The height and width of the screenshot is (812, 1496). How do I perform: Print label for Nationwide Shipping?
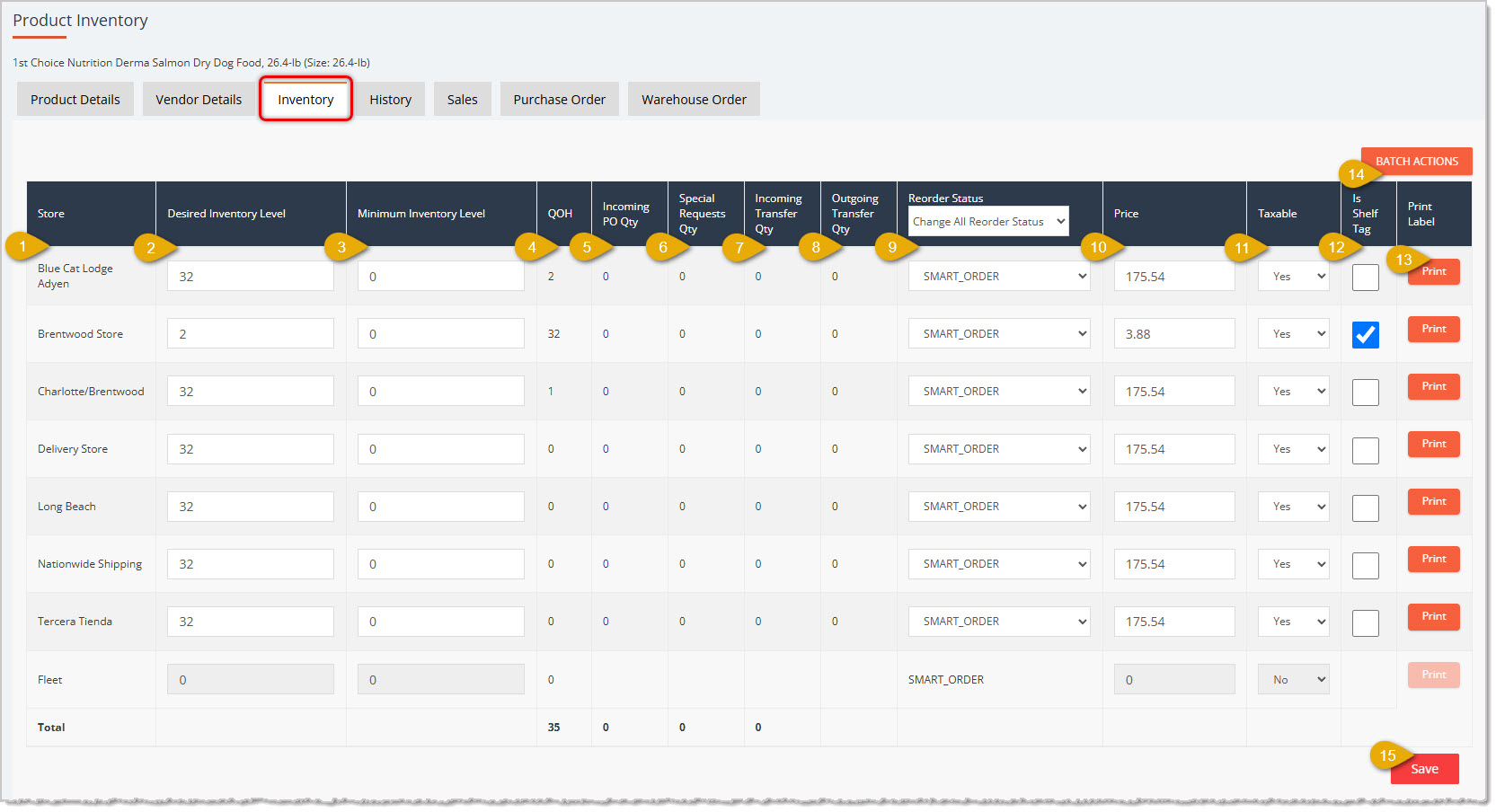(1434, 559)
